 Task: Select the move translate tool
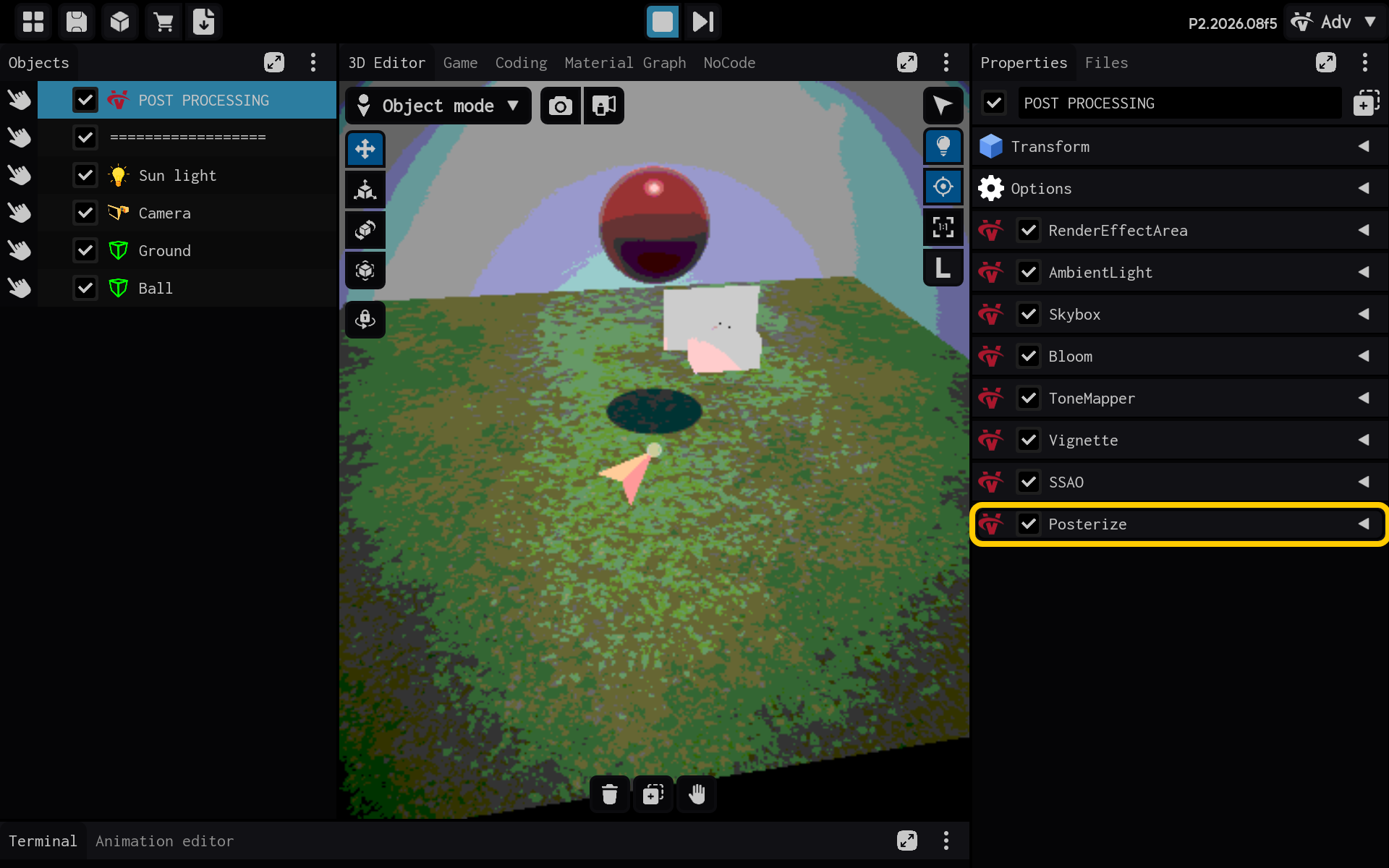[365, 149]
